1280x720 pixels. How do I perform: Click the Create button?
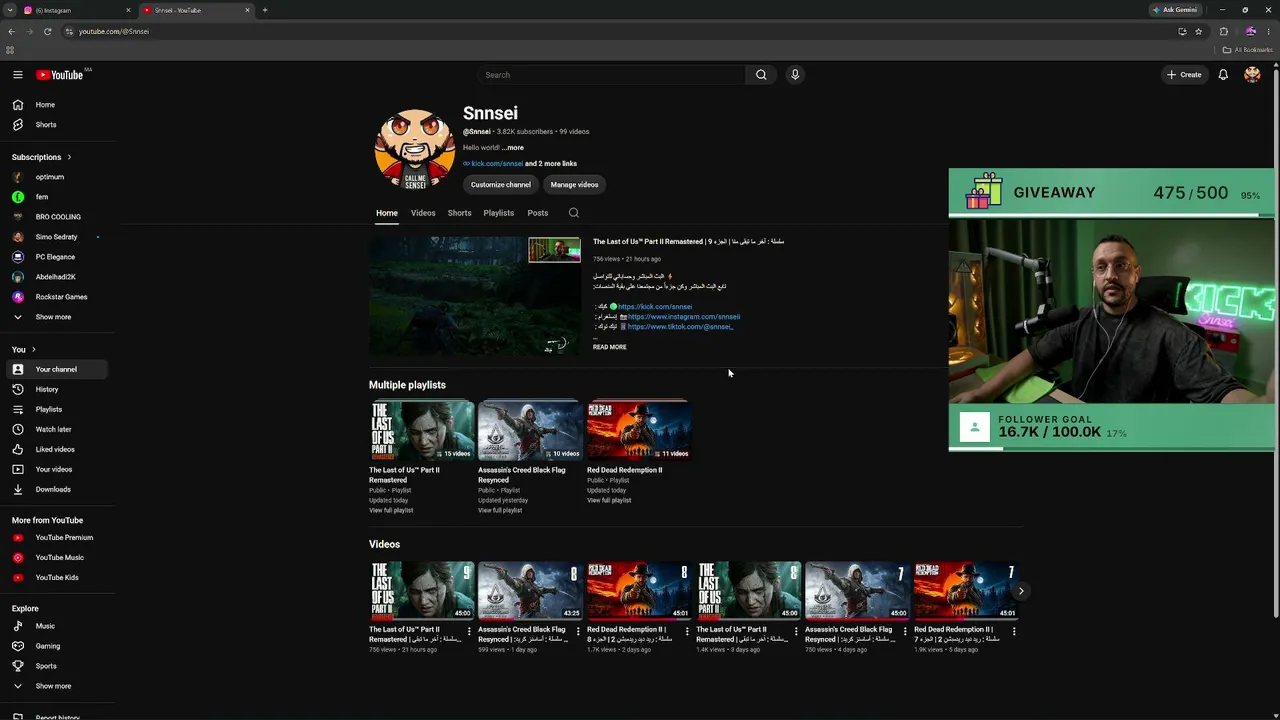tap(1184, 75)
